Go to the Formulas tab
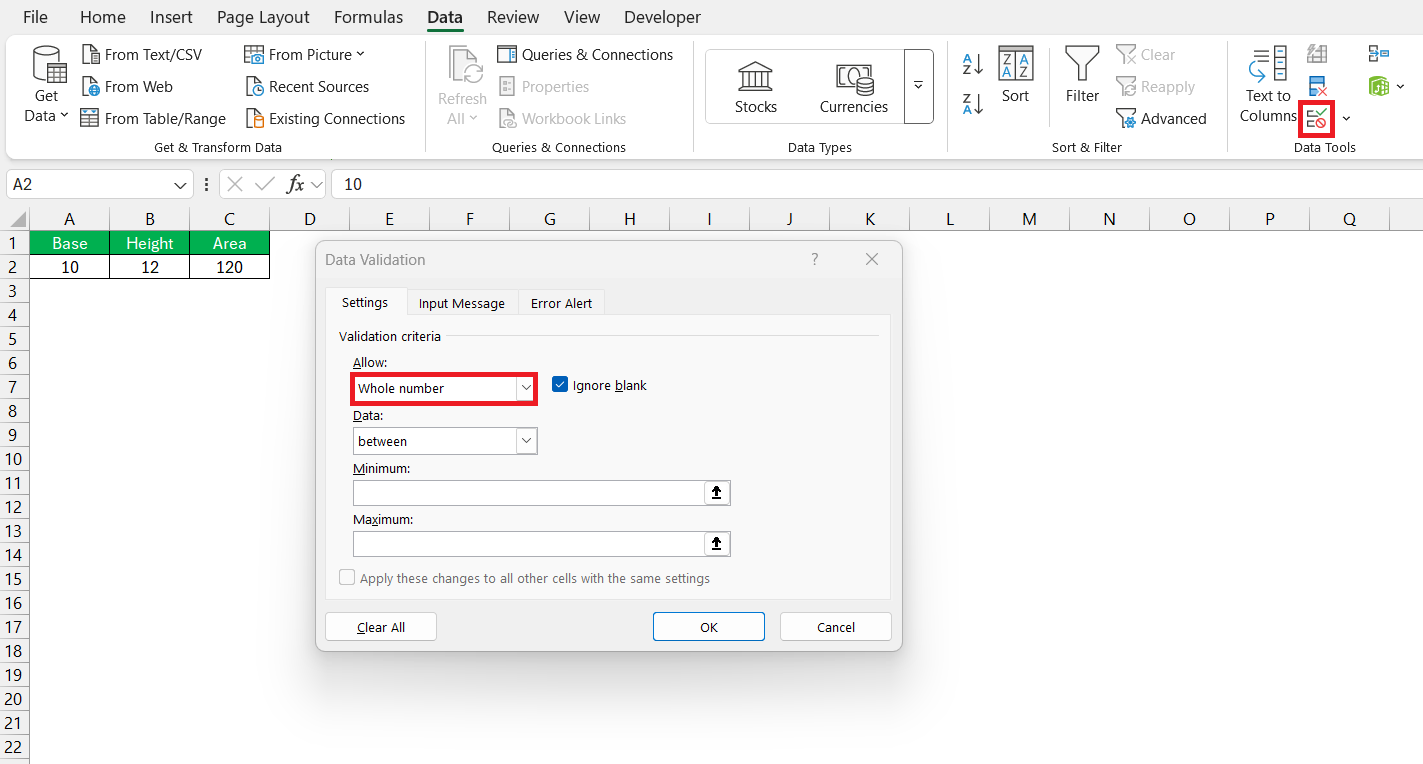The image size is (1423, 764). coord(369,17)
